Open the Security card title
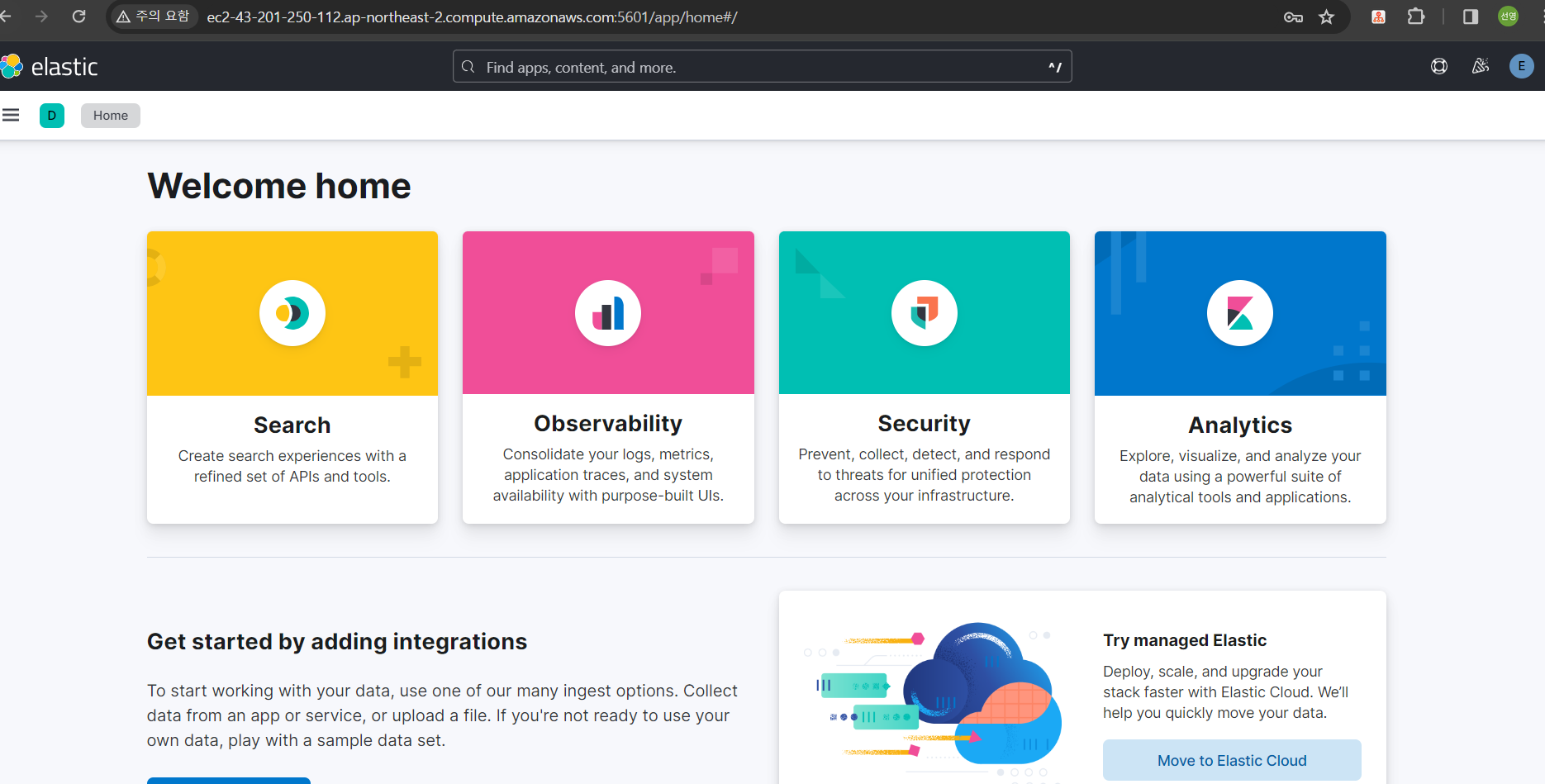Image resolution: width=1545 pixels, height=784 pixels. 925,423
